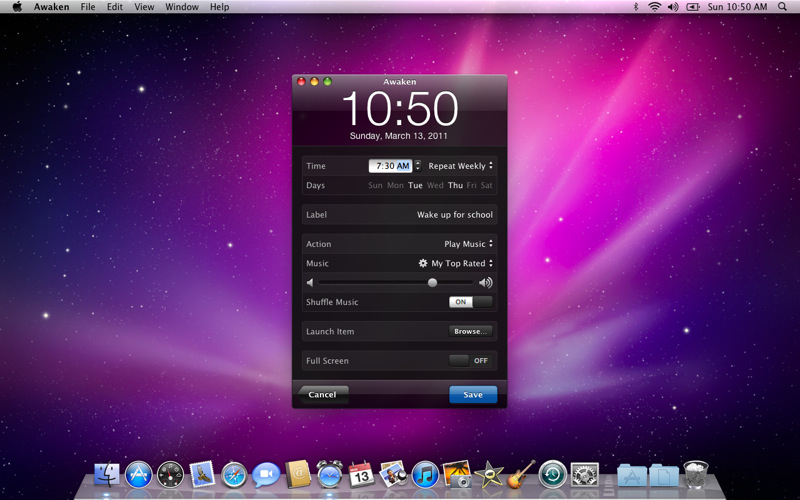
Task: Open Safari from the dock
Action: click(x=234, y=474)
